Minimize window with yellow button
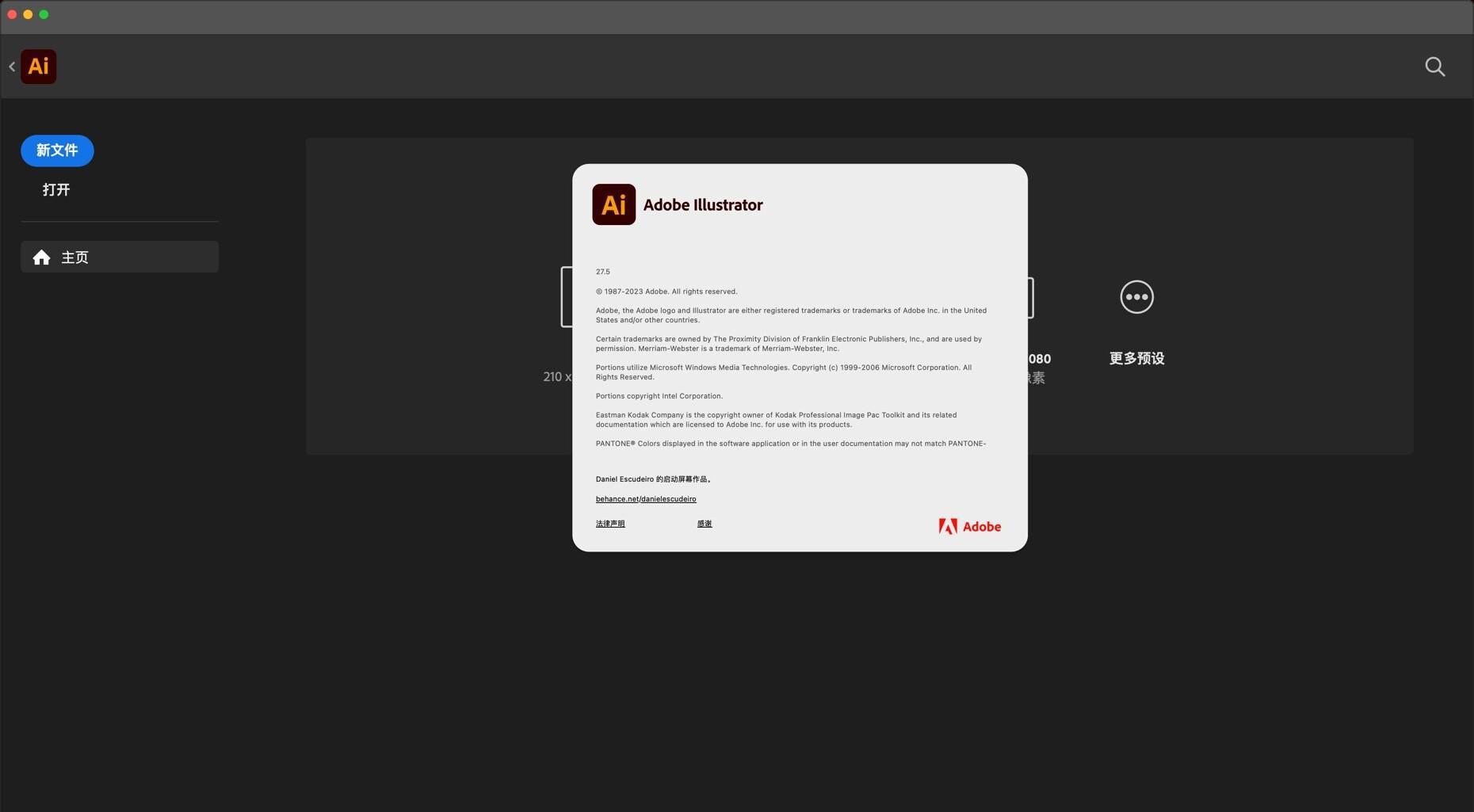The width and height of the screenshot is (1474, 812). tap(28, 14)
